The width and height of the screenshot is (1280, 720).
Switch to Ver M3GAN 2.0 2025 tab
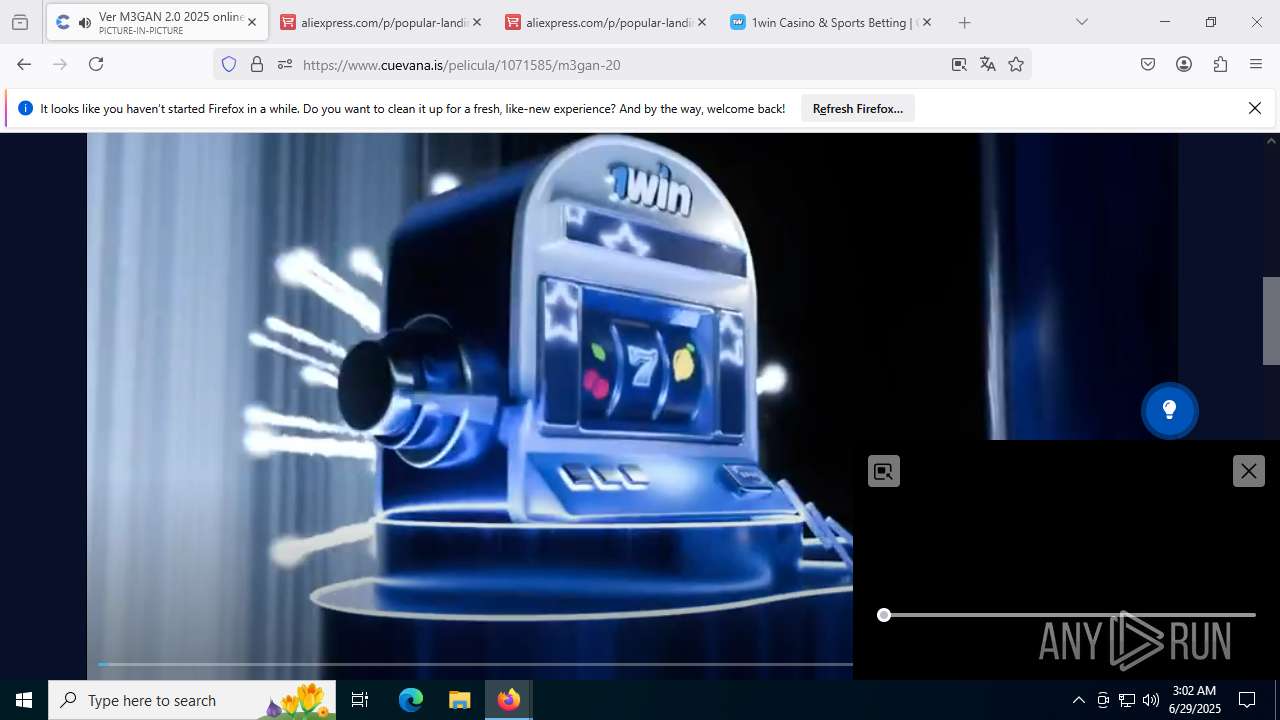coord(156,22)
